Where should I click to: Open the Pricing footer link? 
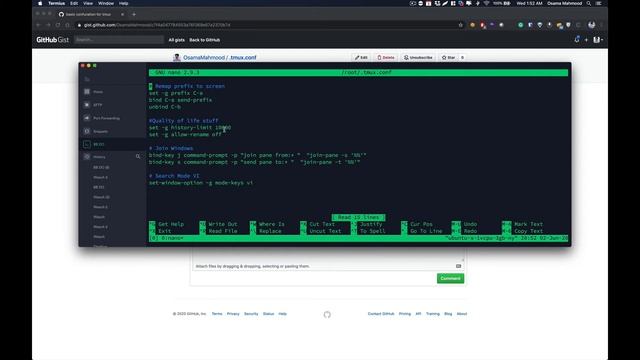[404, 314]
